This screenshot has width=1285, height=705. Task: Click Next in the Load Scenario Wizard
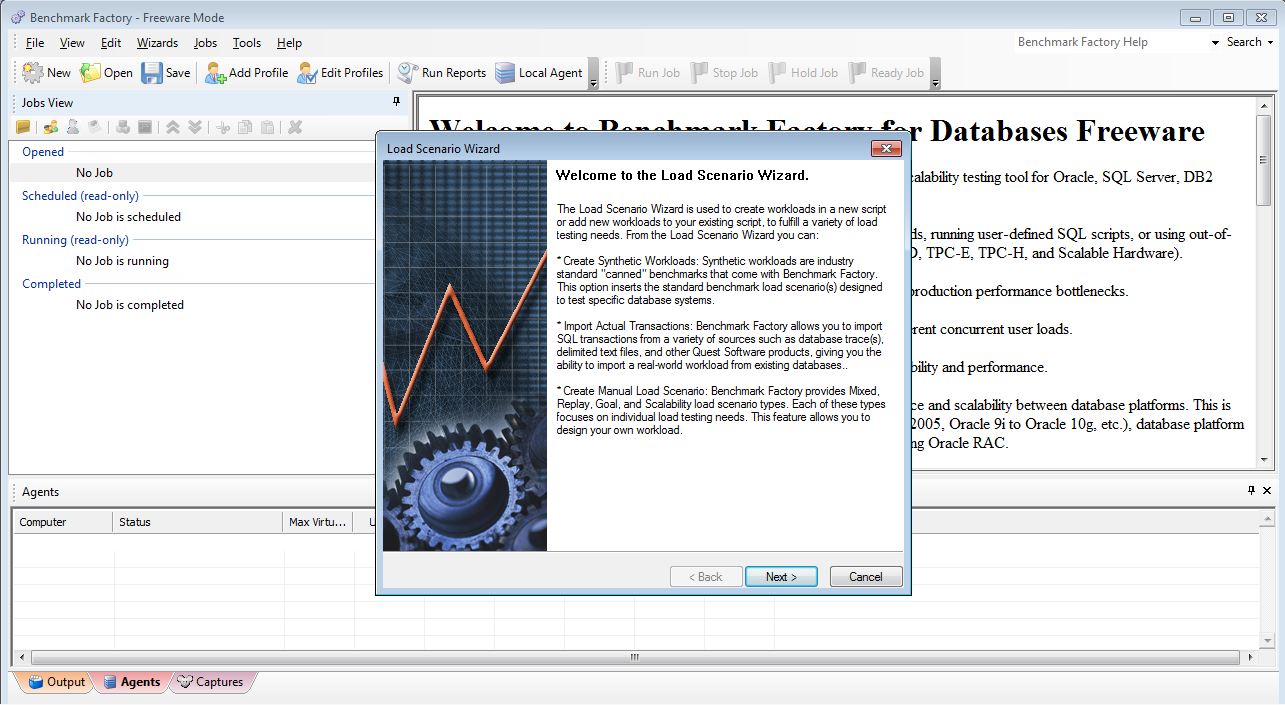click(781, 576)
